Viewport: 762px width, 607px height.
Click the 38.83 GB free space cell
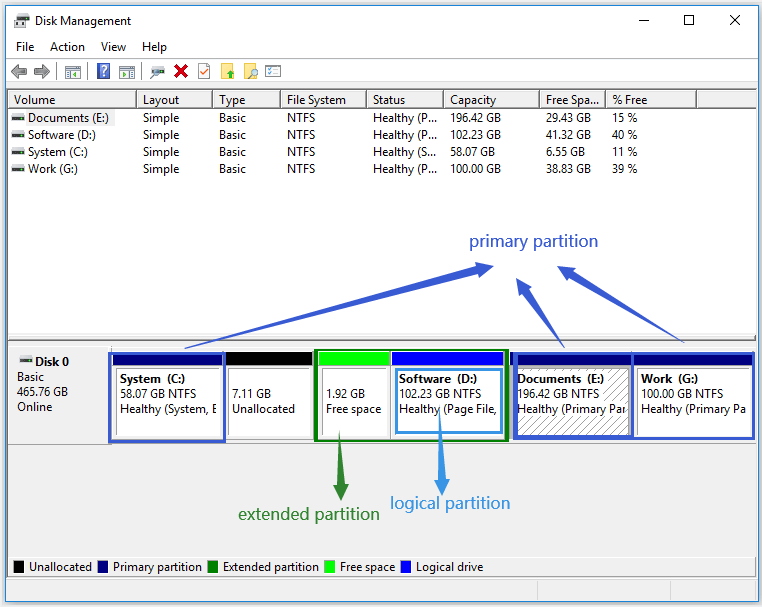pos(568,169)
